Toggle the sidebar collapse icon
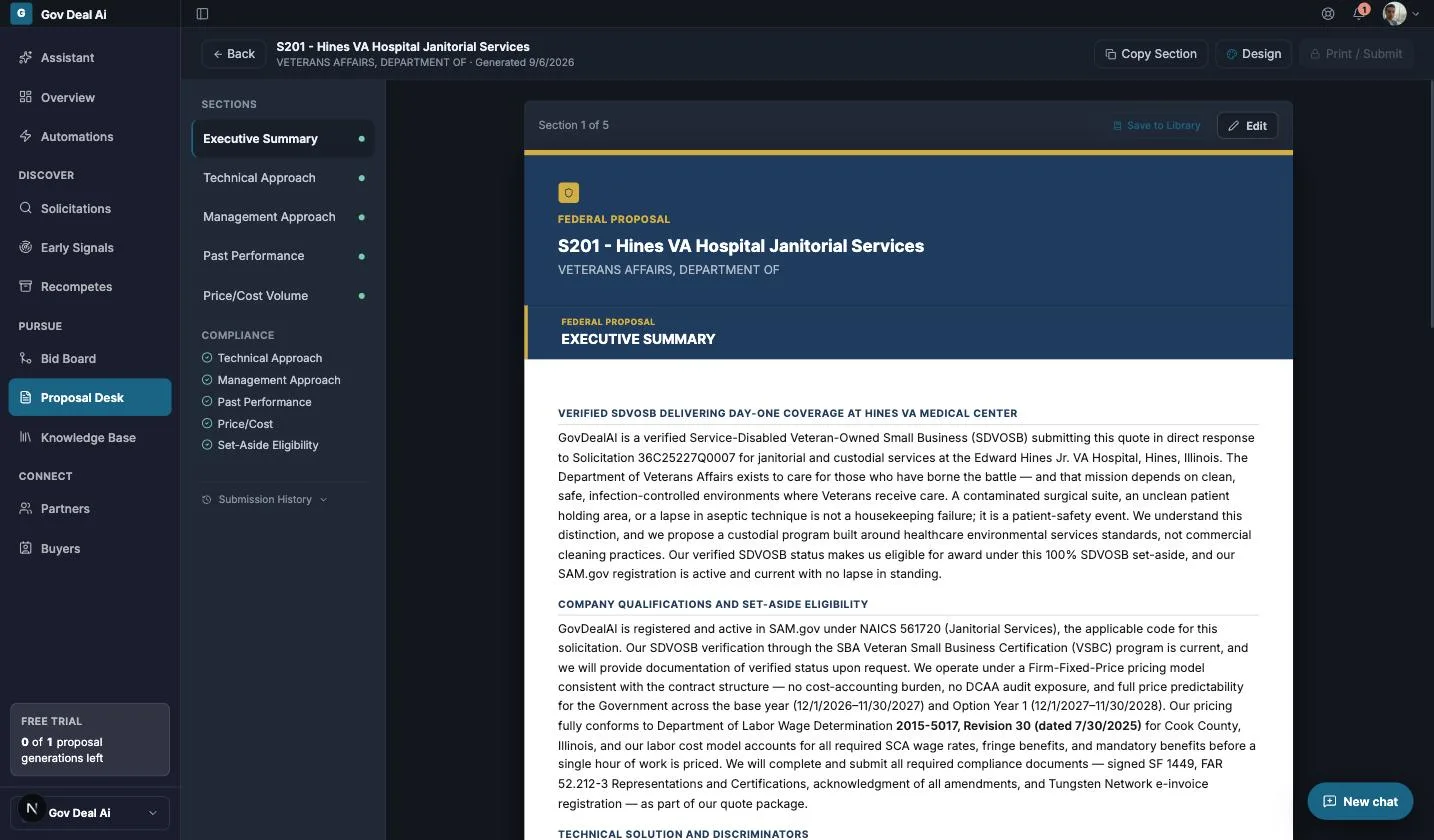 coord(202,14)
